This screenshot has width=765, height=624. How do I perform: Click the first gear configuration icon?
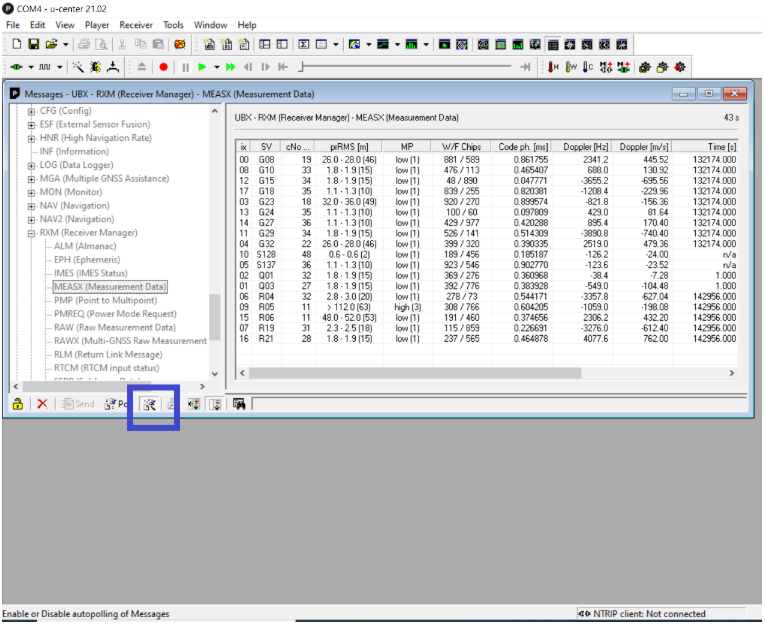(x=644, y=67)
